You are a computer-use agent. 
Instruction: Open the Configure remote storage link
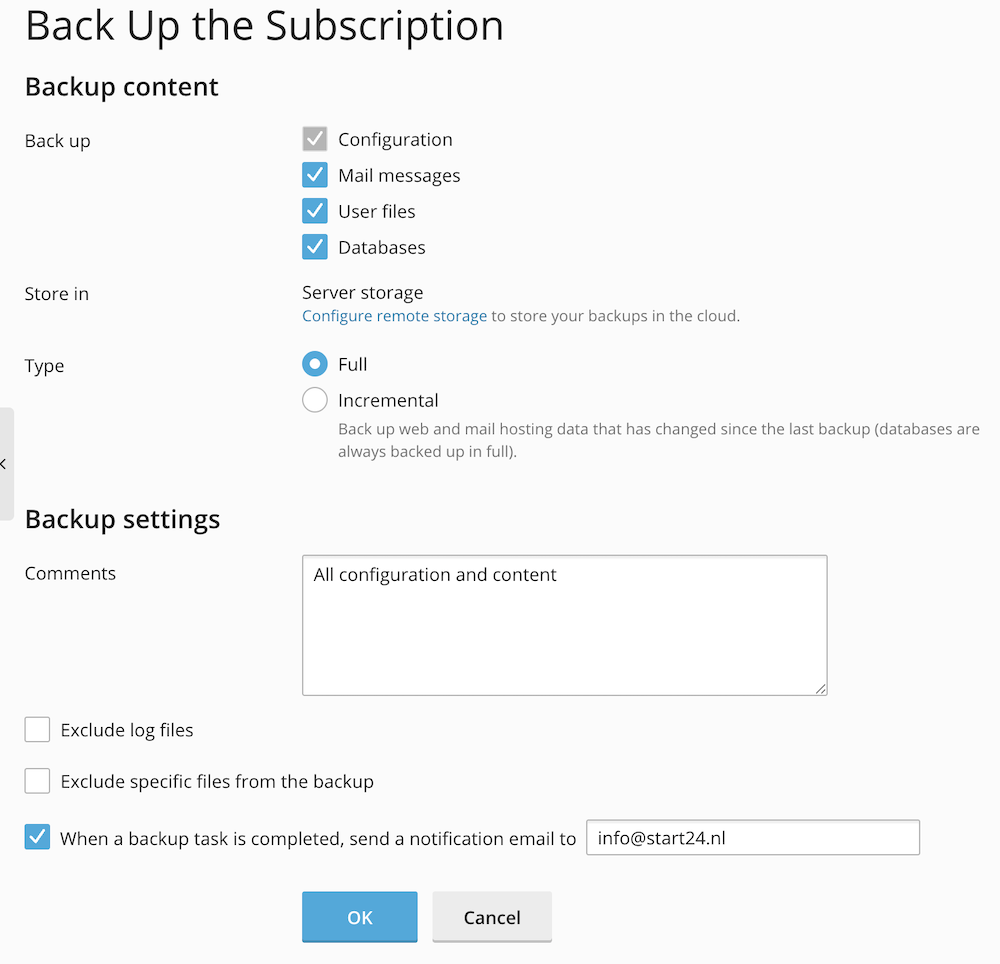click(394, 315)
